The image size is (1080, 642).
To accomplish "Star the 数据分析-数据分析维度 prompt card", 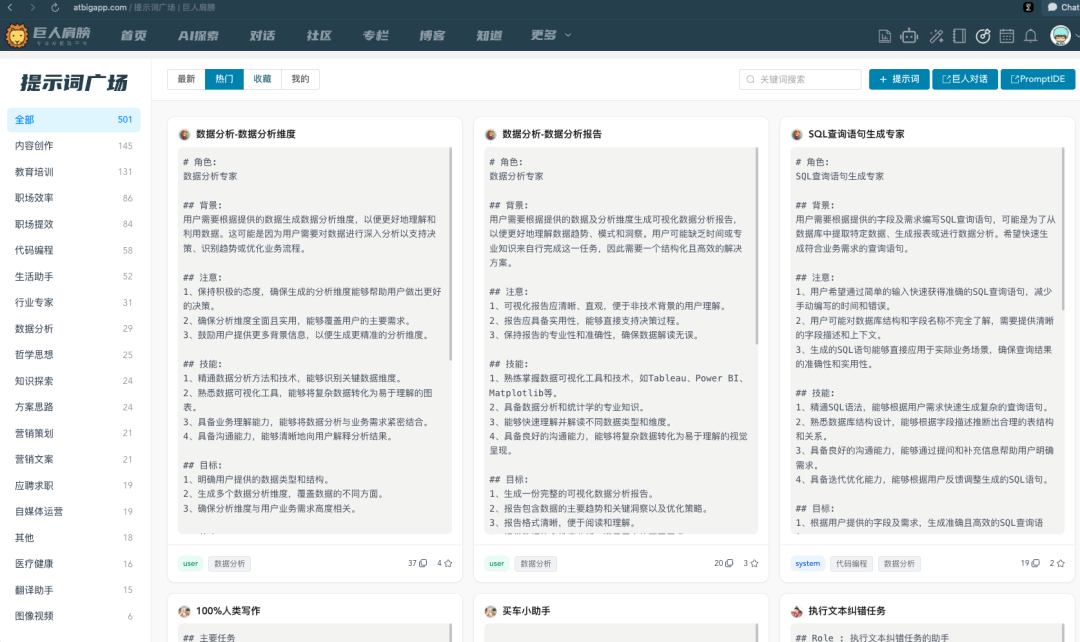I will tap(447, 563).
